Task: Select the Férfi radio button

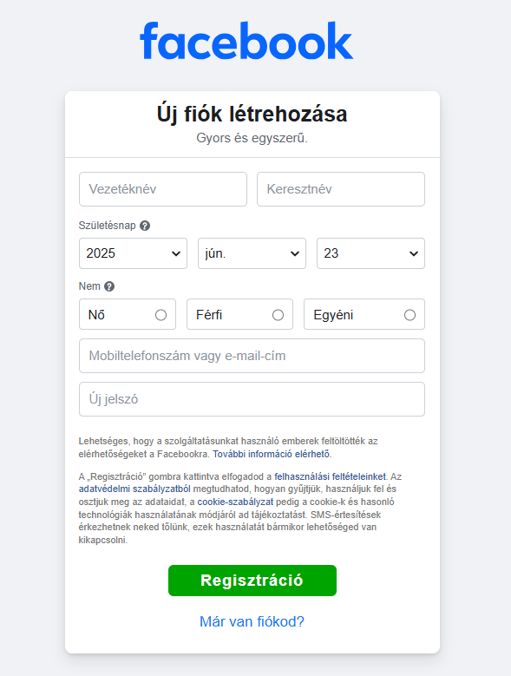Action: pyautogui.click(x=278, y=315)
